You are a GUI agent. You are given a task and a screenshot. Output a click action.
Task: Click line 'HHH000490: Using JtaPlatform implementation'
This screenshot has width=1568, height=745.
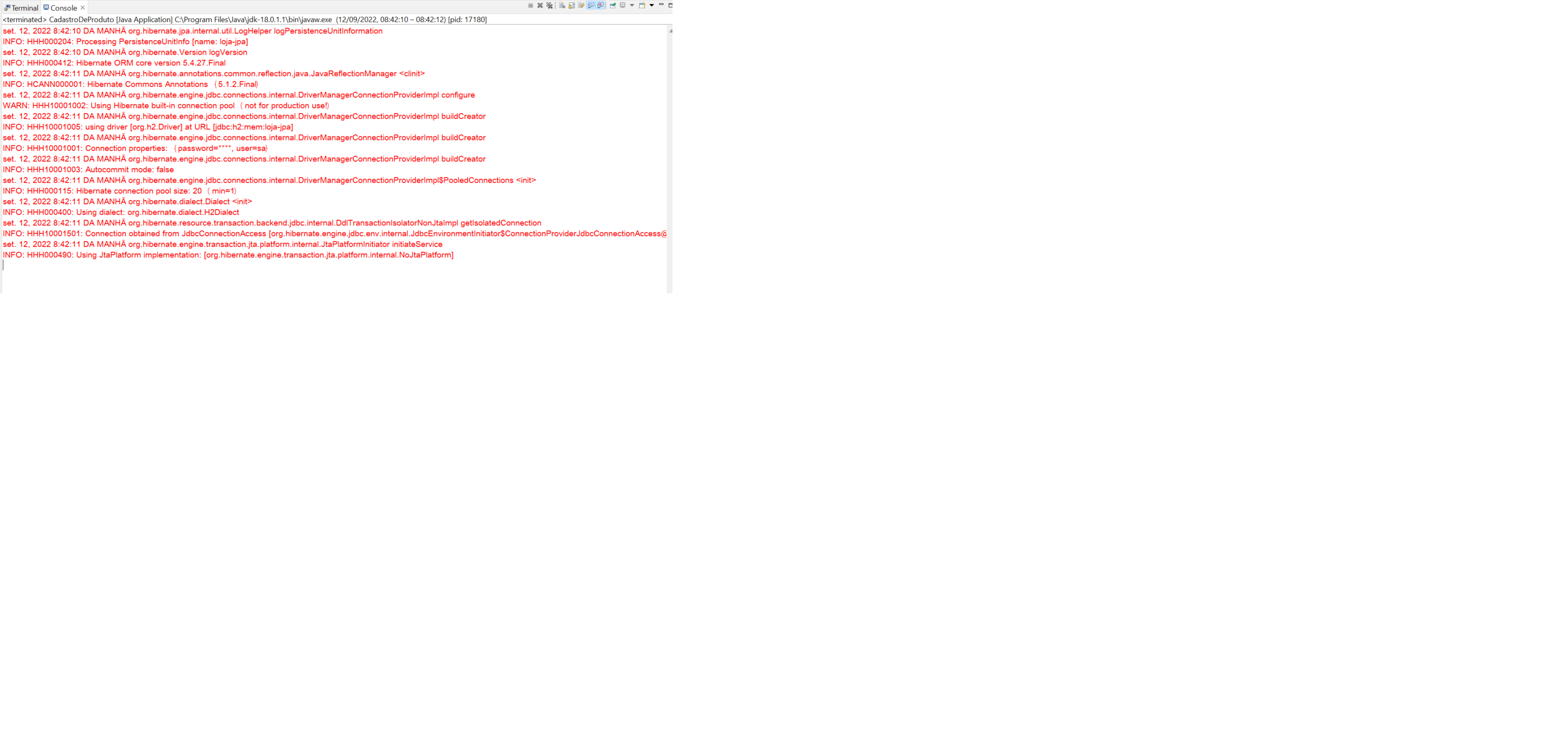[228, 254]
